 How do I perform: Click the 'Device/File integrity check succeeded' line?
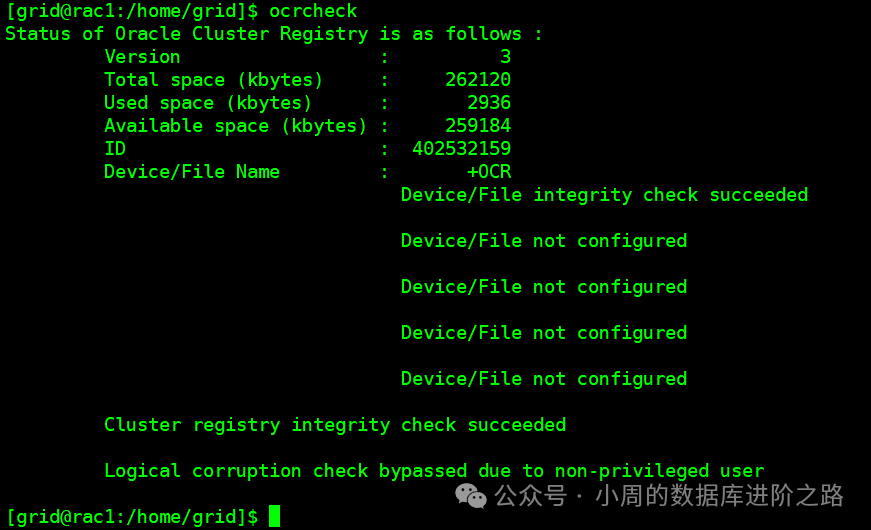tap(604, 195)
